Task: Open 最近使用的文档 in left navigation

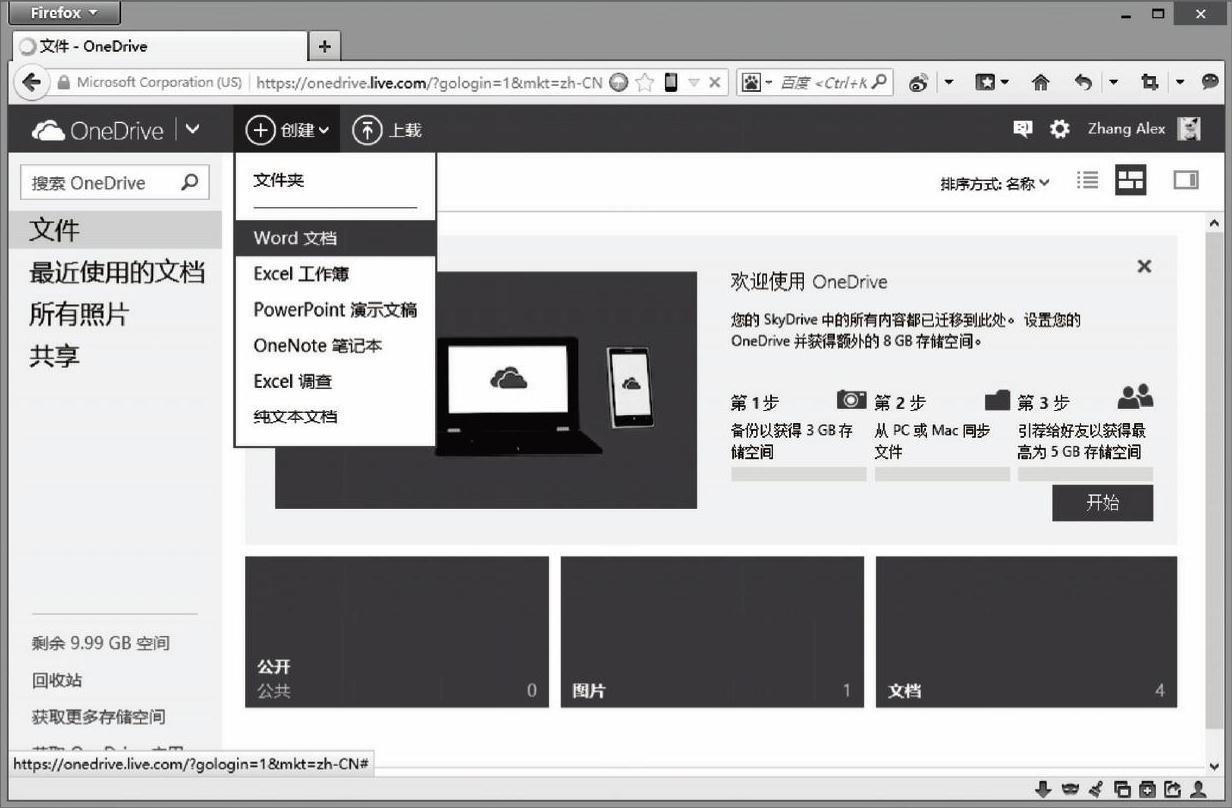Action: click(117, 272)
